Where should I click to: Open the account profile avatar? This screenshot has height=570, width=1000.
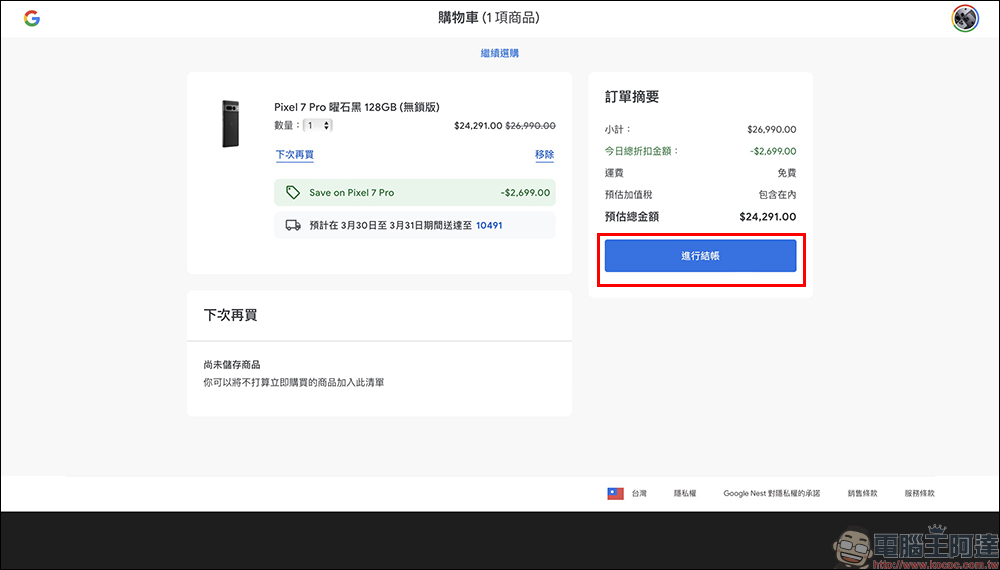tap(965, 18)
